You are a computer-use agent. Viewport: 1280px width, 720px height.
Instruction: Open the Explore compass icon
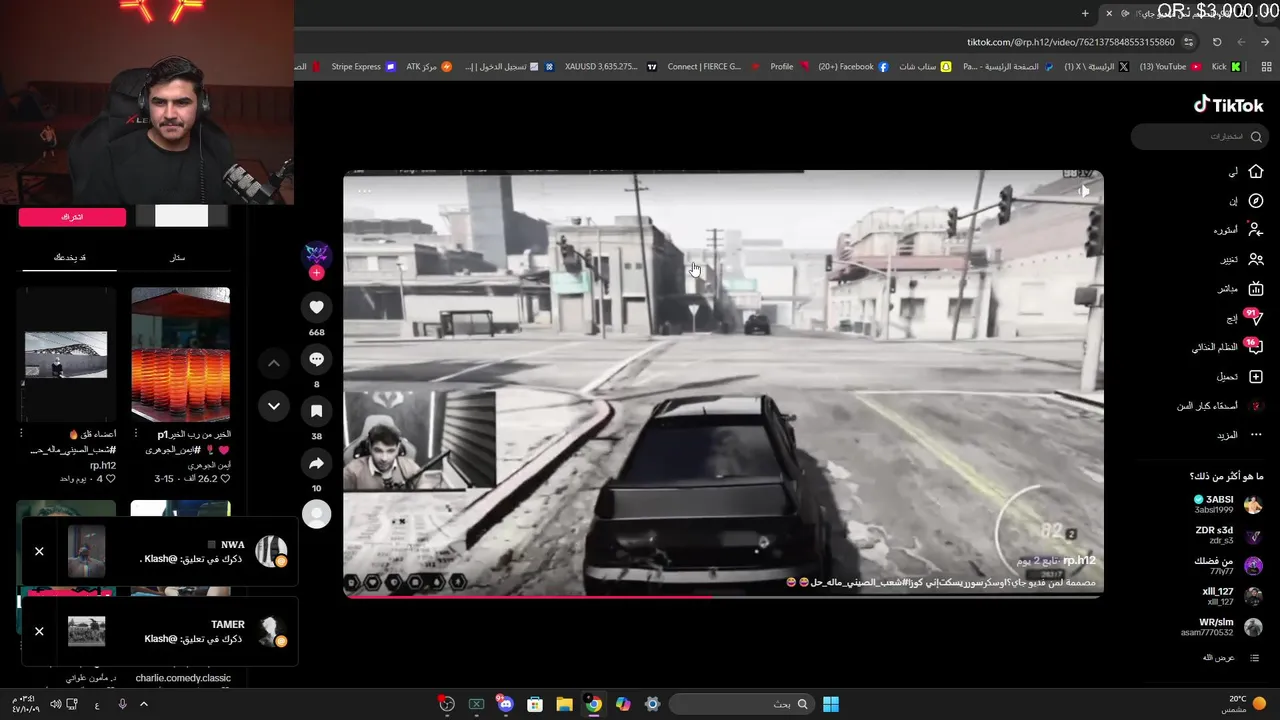[1256, 201]
